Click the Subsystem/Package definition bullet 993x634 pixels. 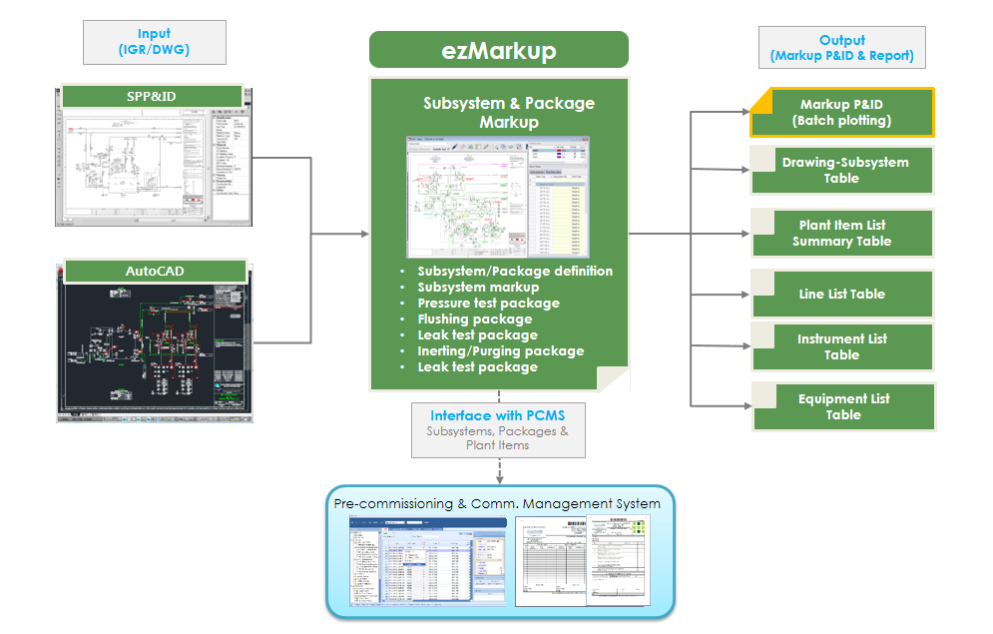515,271
